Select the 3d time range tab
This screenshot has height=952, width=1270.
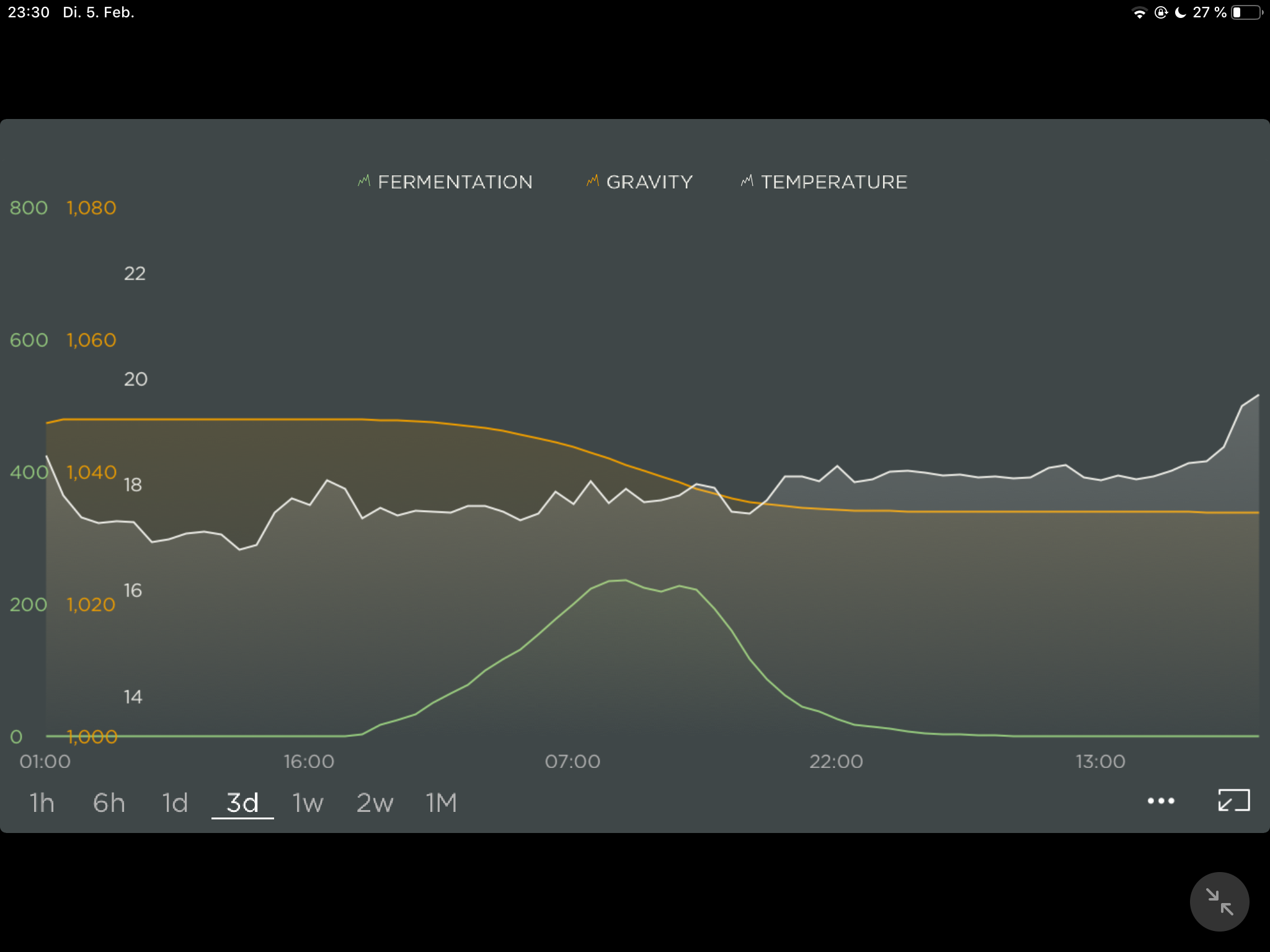pos(242,803)
